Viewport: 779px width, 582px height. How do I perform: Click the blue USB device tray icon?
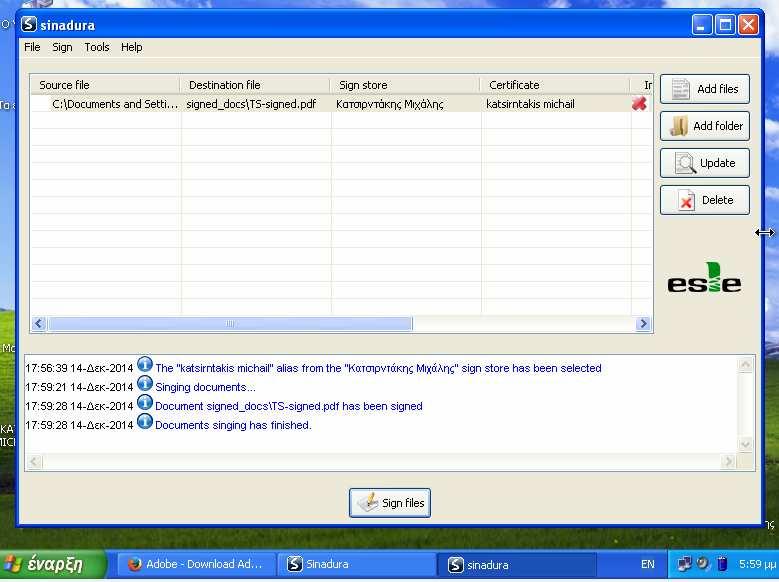[722, 564]
